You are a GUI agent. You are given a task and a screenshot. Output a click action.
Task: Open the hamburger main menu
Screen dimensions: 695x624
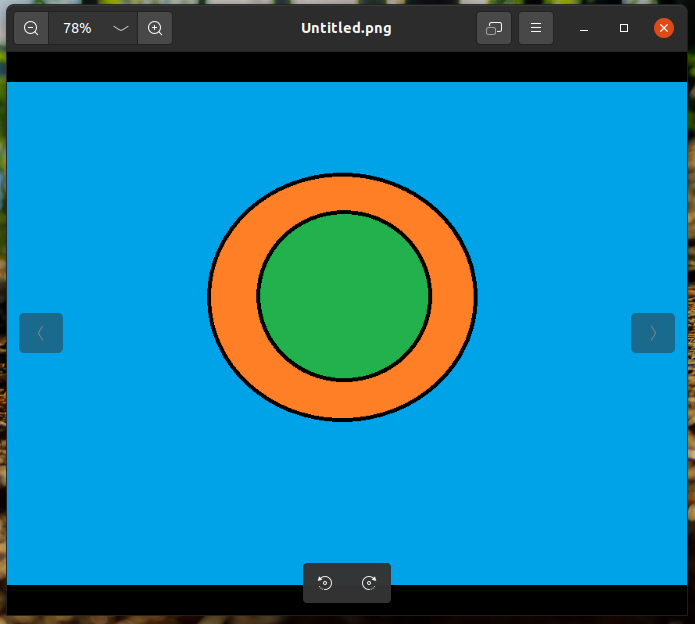536,28
